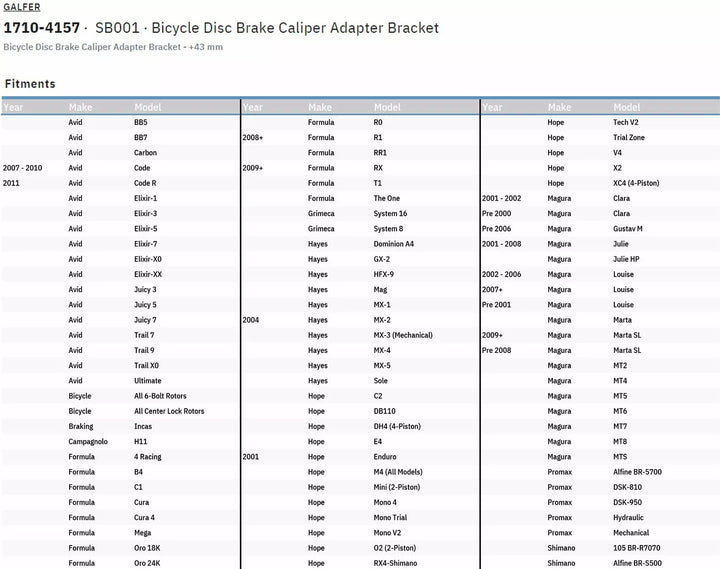Select the Hope DH4 (4-Piston) cell

398,426
